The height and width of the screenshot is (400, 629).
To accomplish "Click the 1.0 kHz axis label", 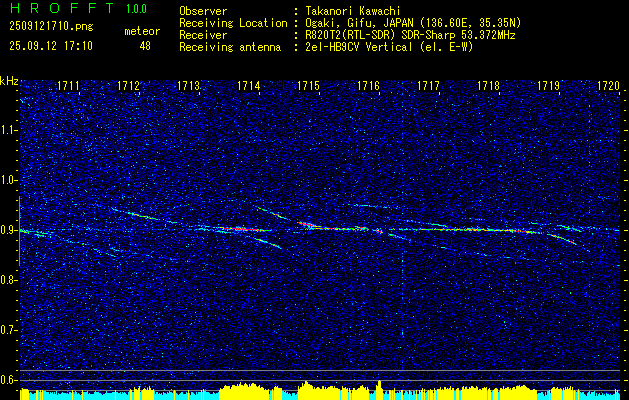I will (x=9, y=180).
